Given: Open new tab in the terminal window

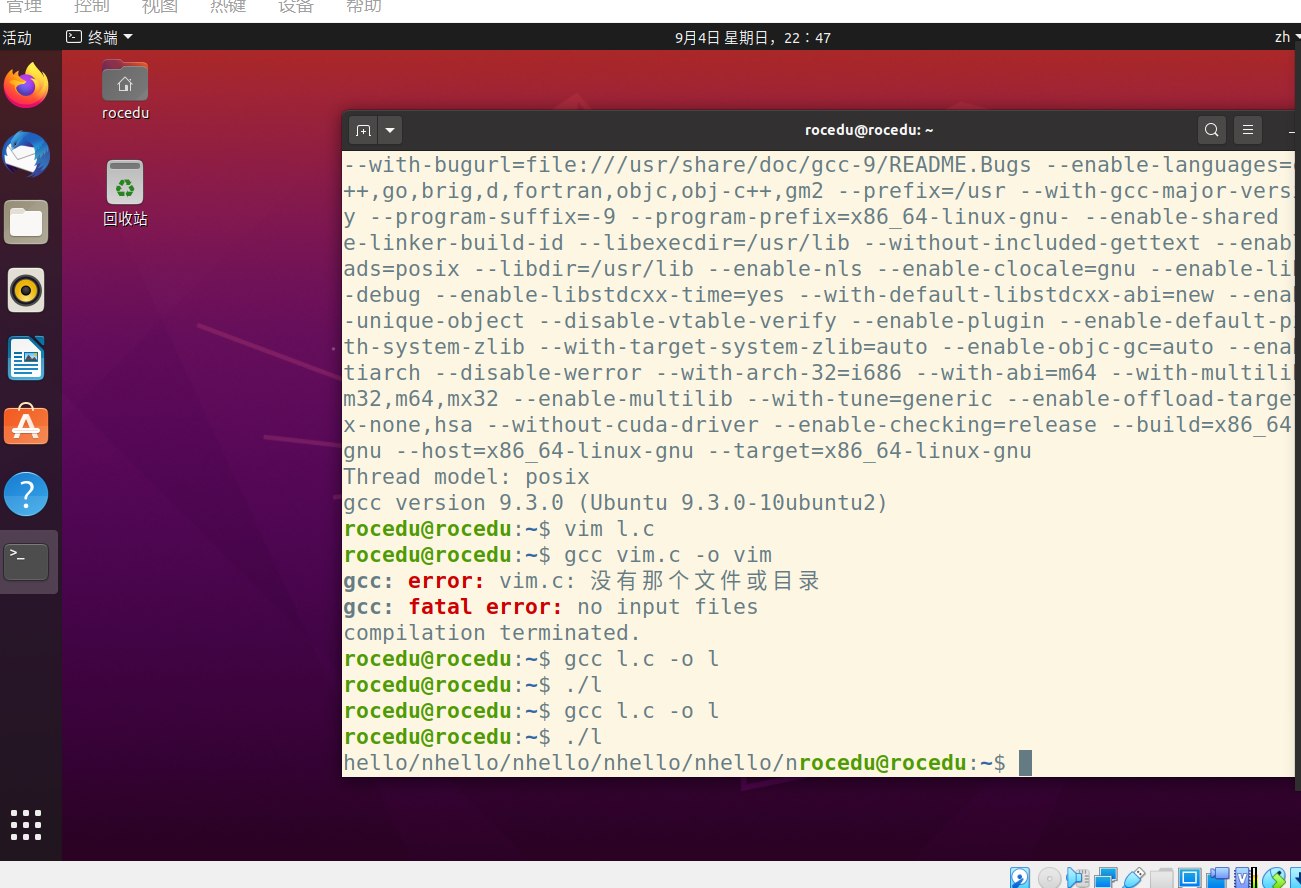Looking at the screenshot, I should coord(364,130).
